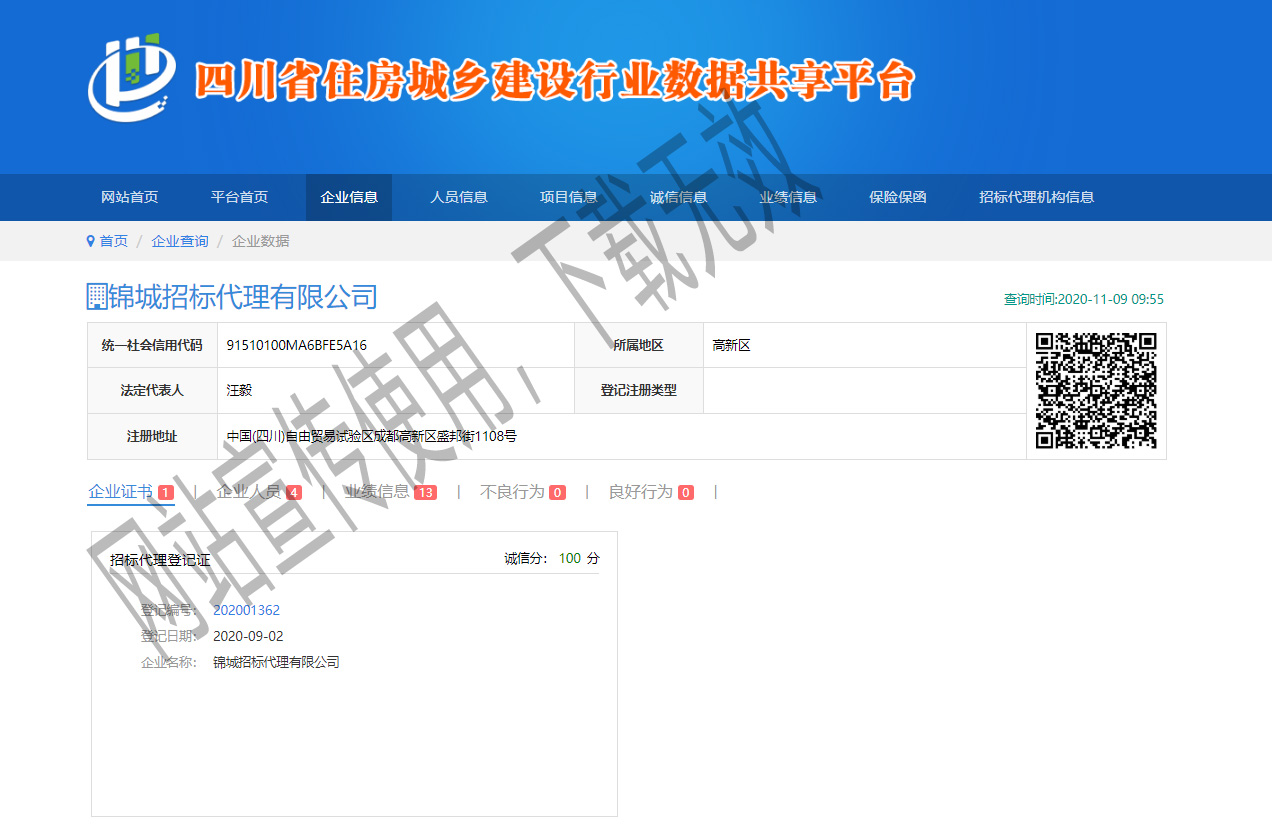Select 企业信息 in navigation bar
The image size is (1272, 840).
tap(349, 197)
